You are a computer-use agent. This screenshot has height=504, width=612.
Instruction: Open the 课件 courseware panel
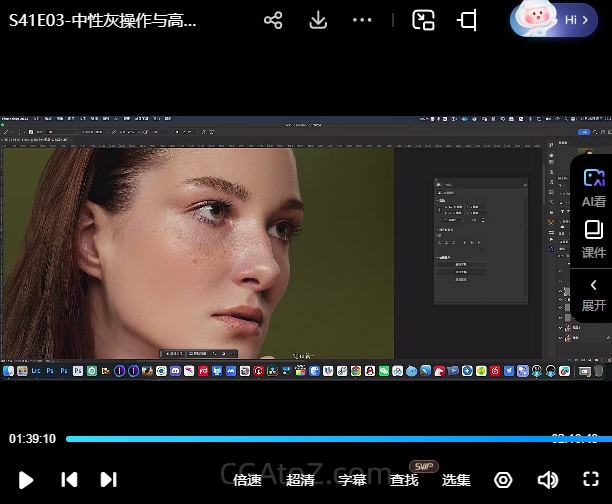point(594,239)
